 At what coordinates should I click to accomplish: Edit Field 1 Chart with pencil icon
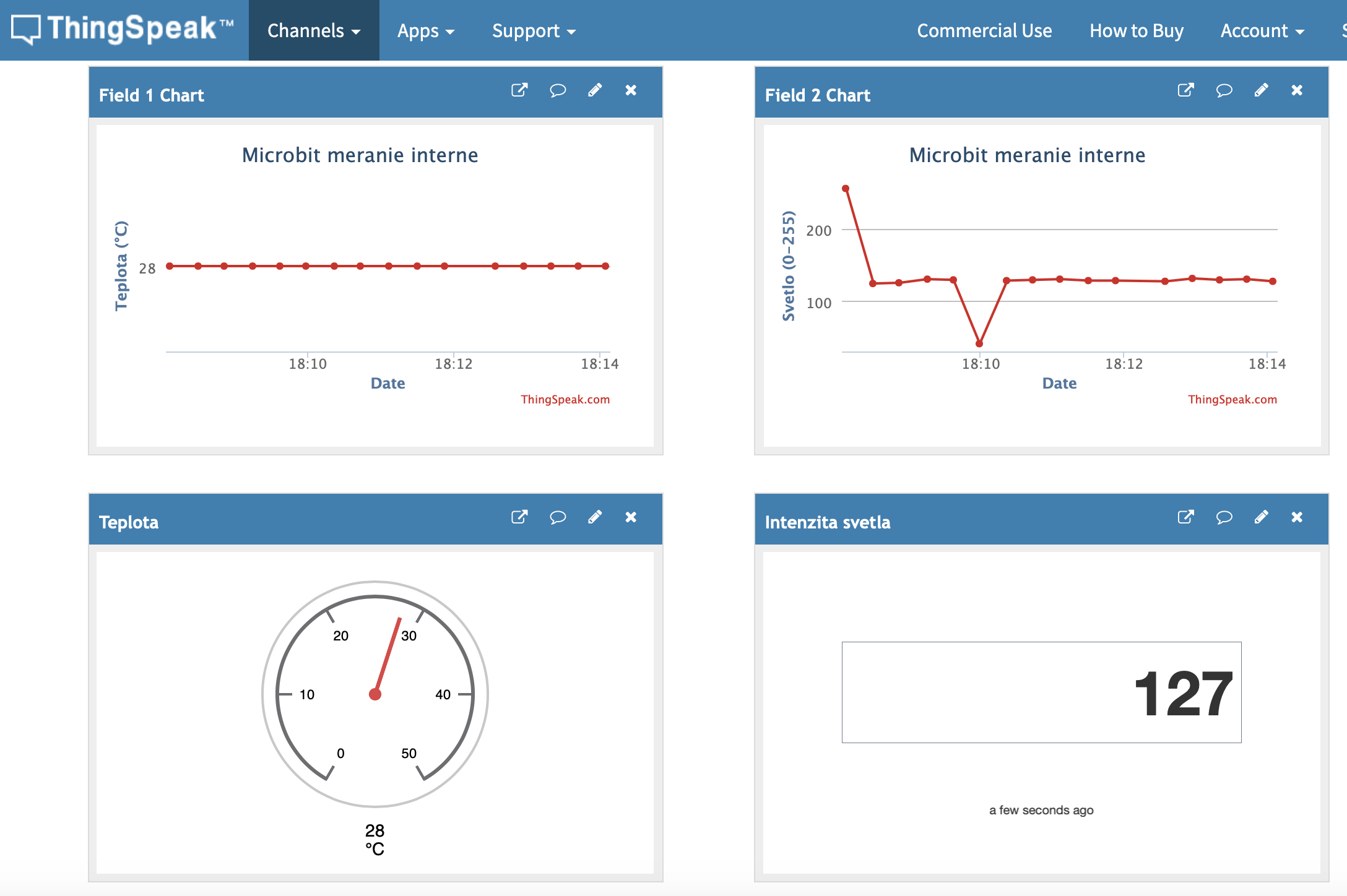594,90
